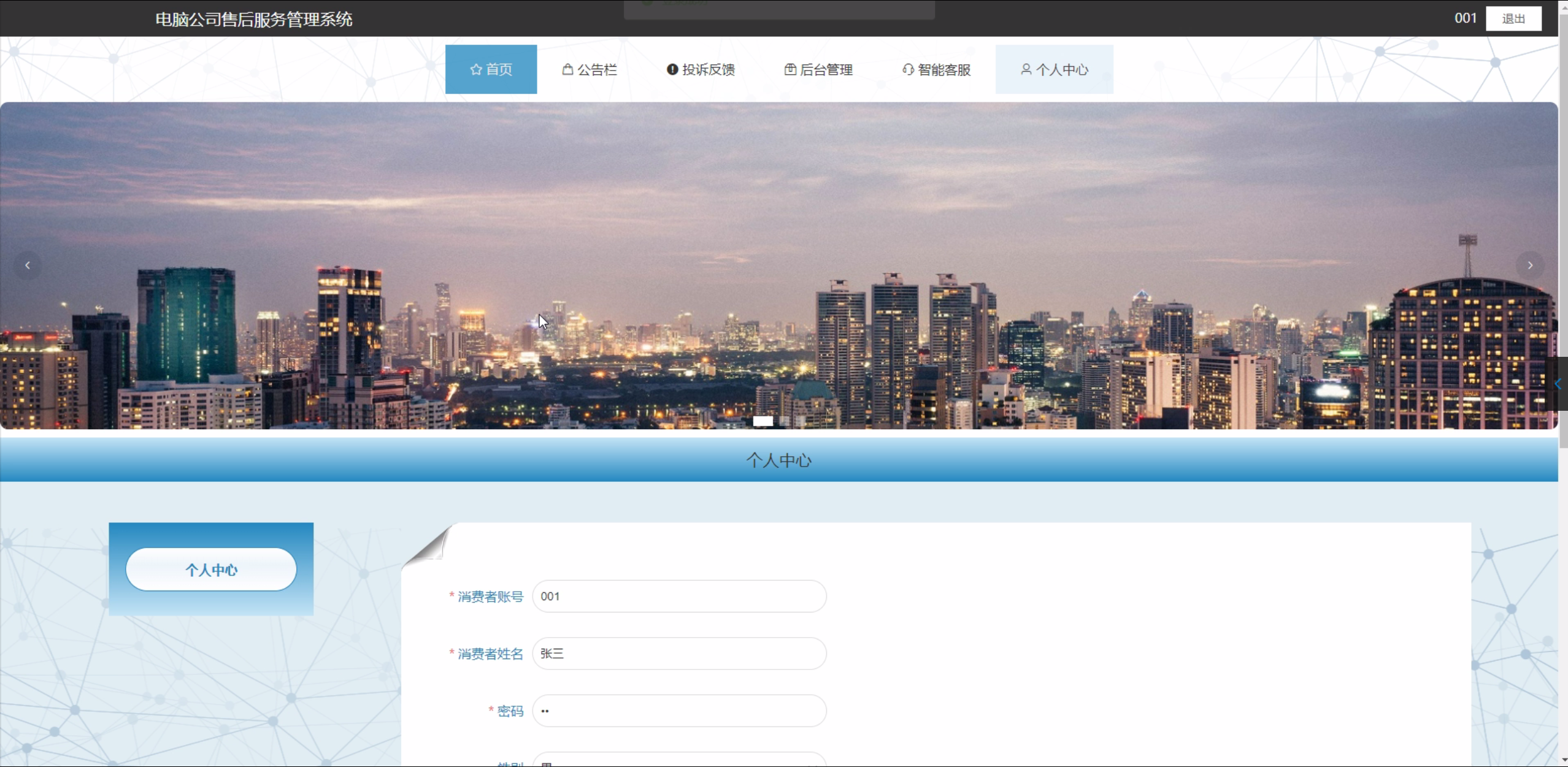Jump to the third carousel indicator
This screenshot has width=1568, height=767.
coord(800,421)
